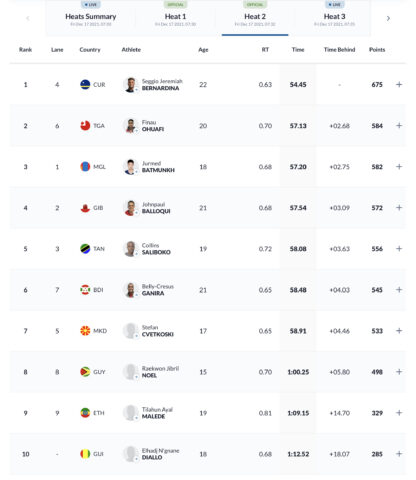Sort results by Time column header
The height and width of the screenshot is (480, 416).
298,50
